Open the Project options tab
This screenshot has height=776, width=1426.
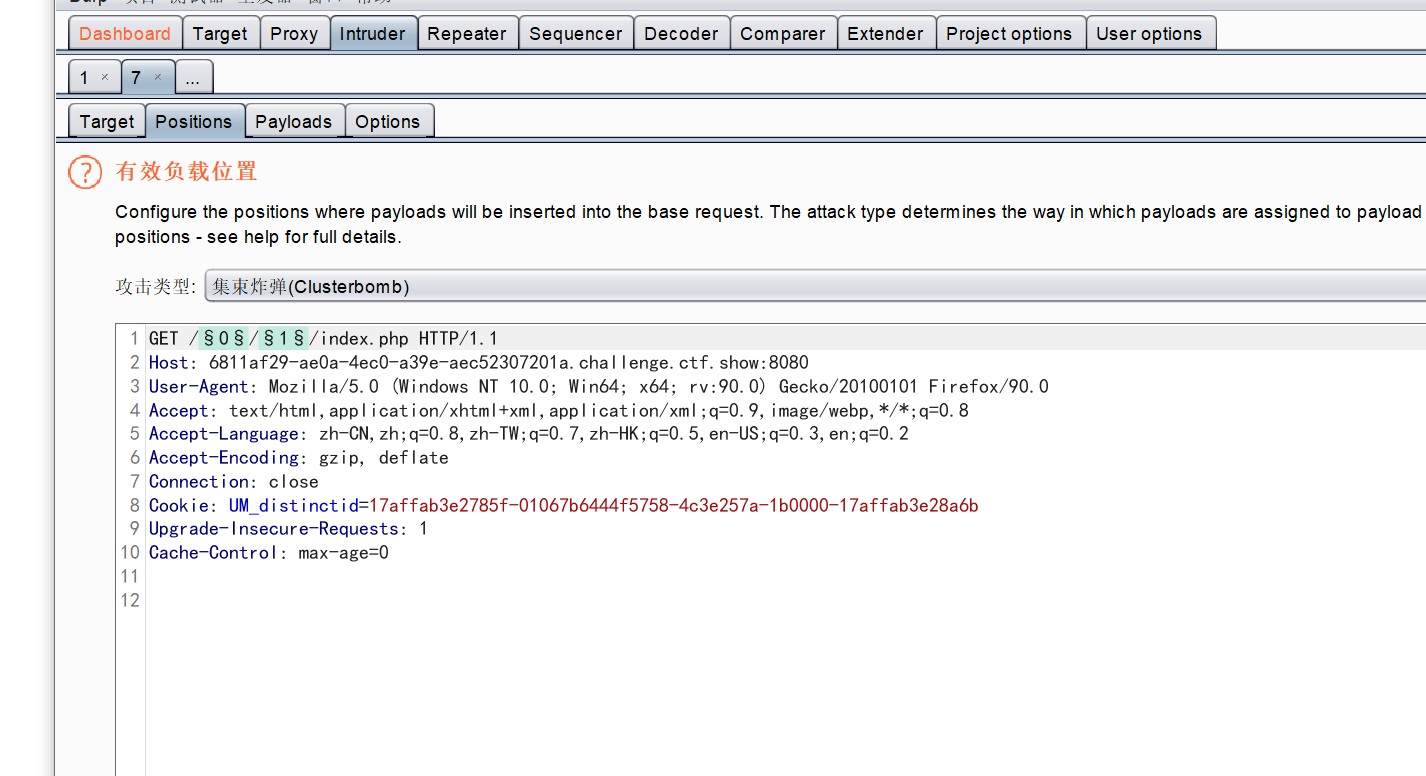(1009, 33)
